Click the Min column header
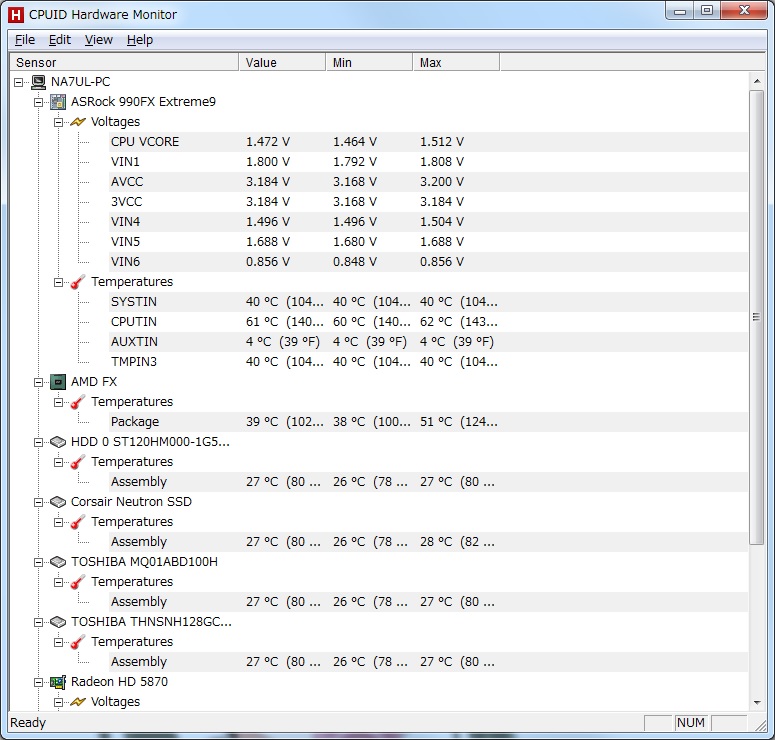The width and height of the screenshot is (775, 740). coord(369,62)
